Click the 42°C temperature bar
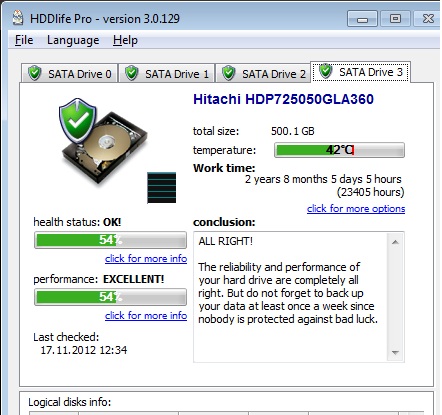This screenshot has height=415, width=442. pyautogui.click(x=339, y=150)
